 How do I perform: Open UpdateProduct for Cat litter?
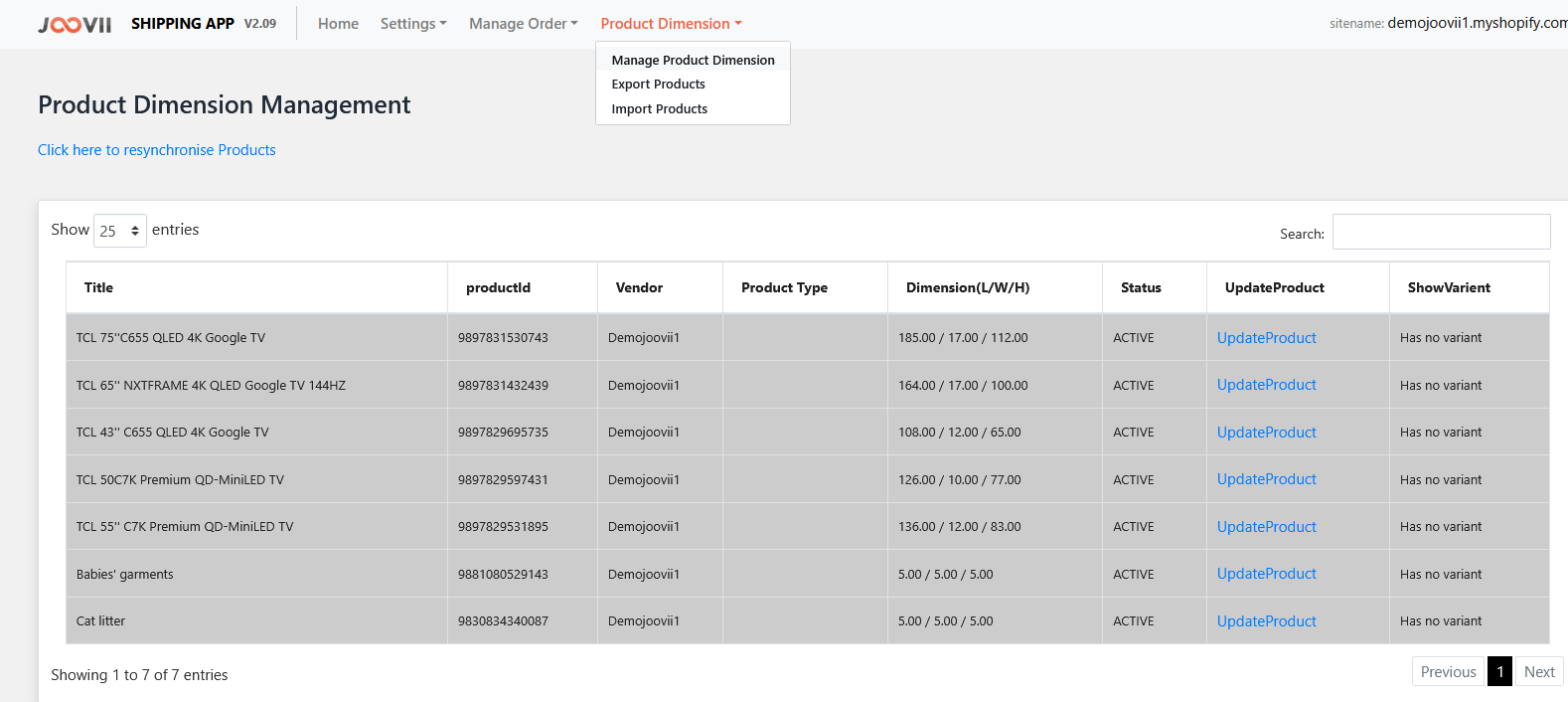tap(1267, 621)
